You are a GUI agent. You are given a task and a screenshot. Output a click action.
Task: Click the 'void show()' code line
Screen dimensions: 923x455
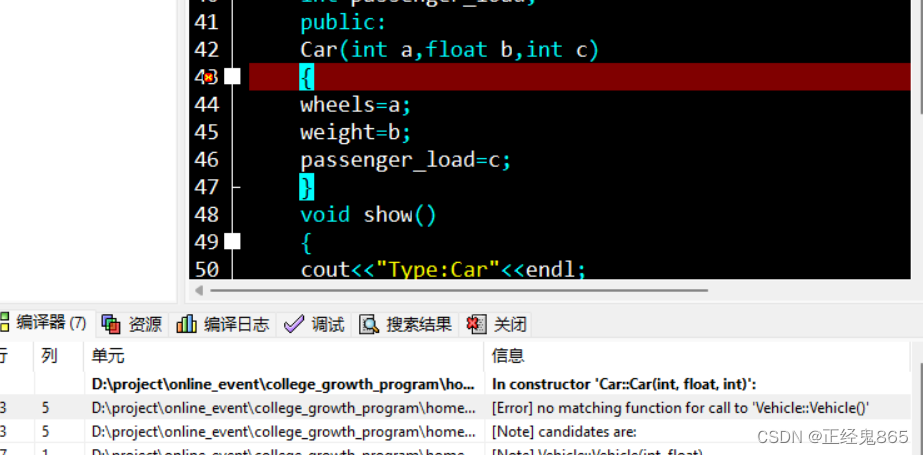point(368,215)
